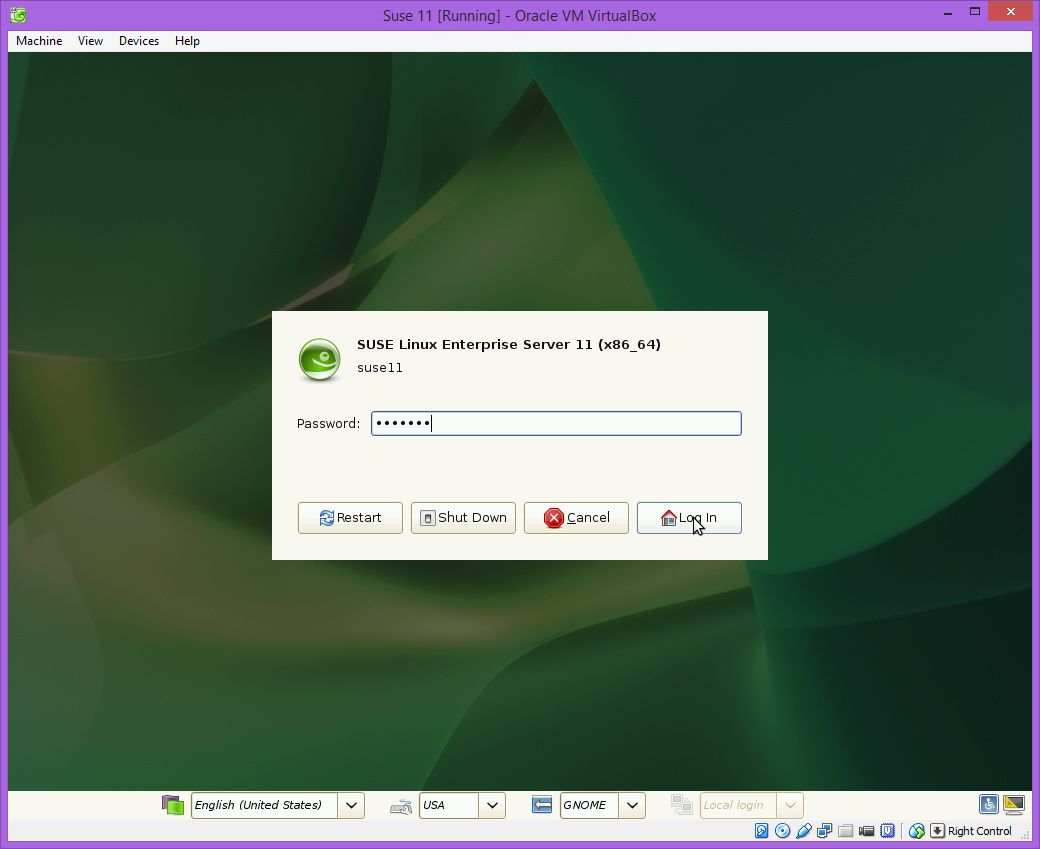The image size is (1040, 849).
Task: Click the optical disc indicator icon
Action: pyautogui.click(x=783, y=830)
